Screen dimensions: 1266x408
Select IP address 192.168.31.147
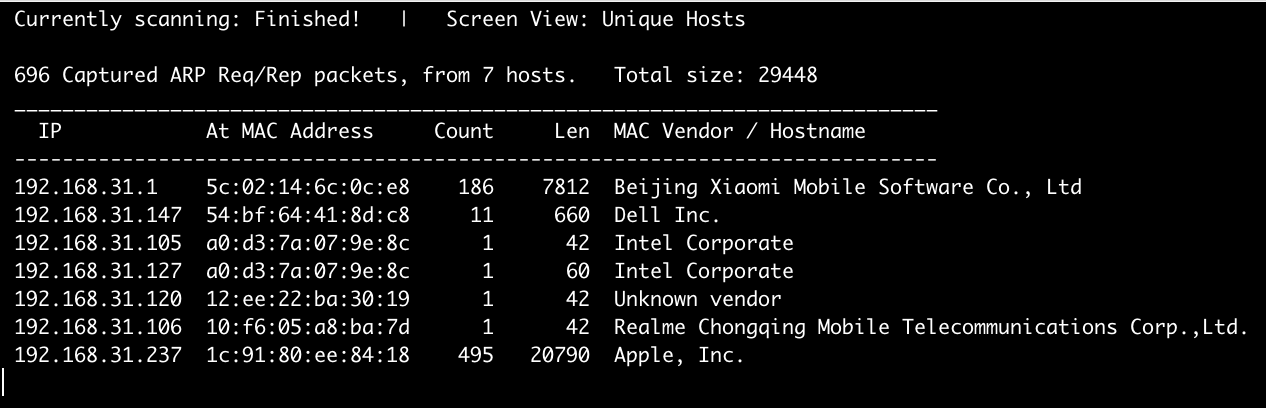click(98, 215)
